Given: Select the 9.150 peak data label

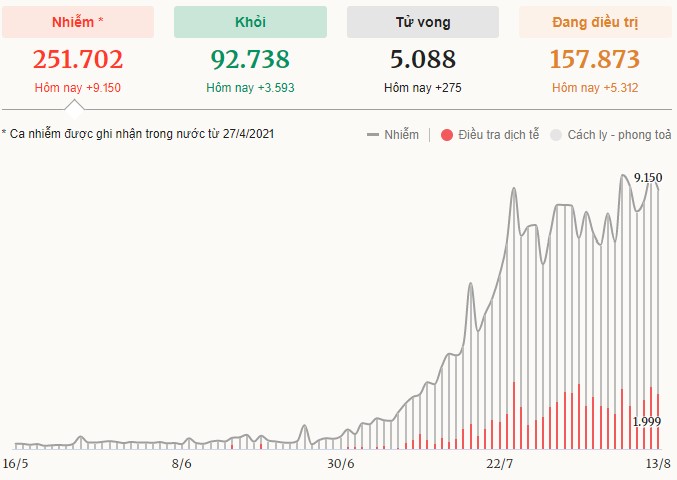Looking at the screenshot, I should 648,178.
